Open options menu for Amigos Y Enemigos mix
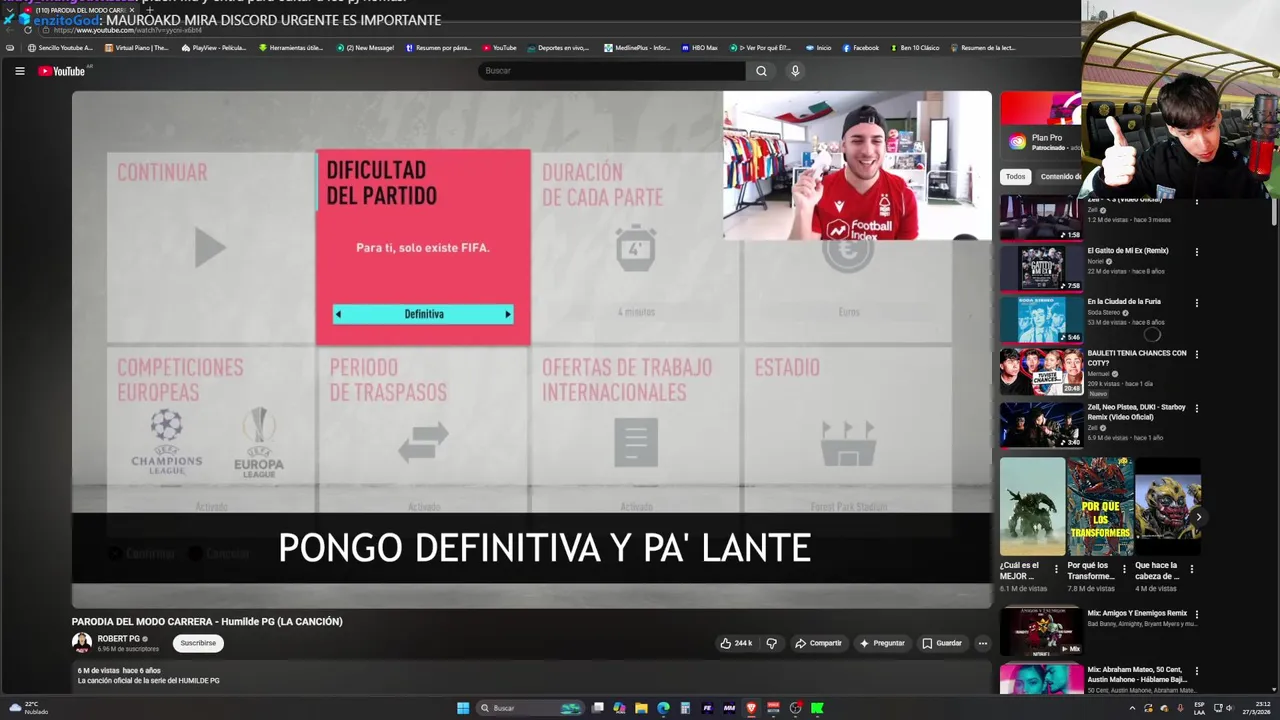The height and width of the screenshot is (720, 1280). 1196,614
